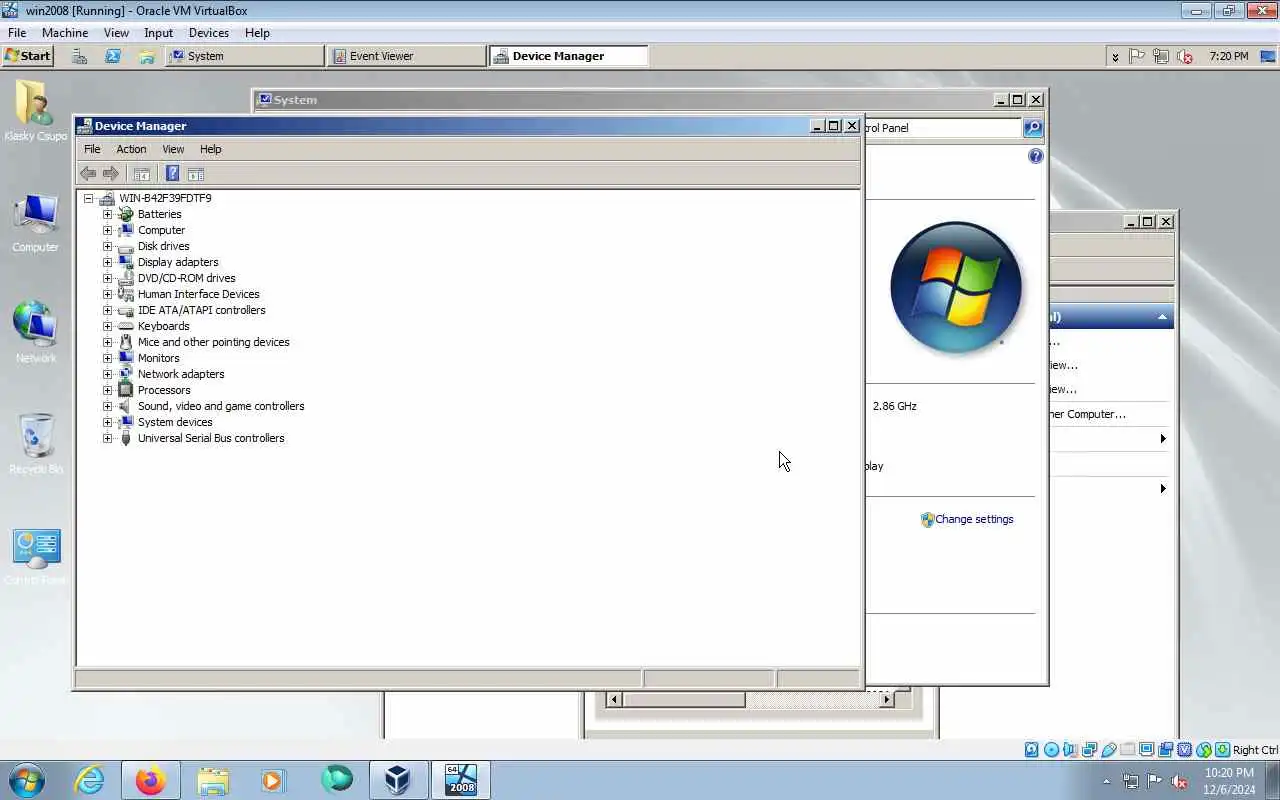Launch PowerShell from the guest quick launch
This screenshot has height=800, width=1280.
113,56
